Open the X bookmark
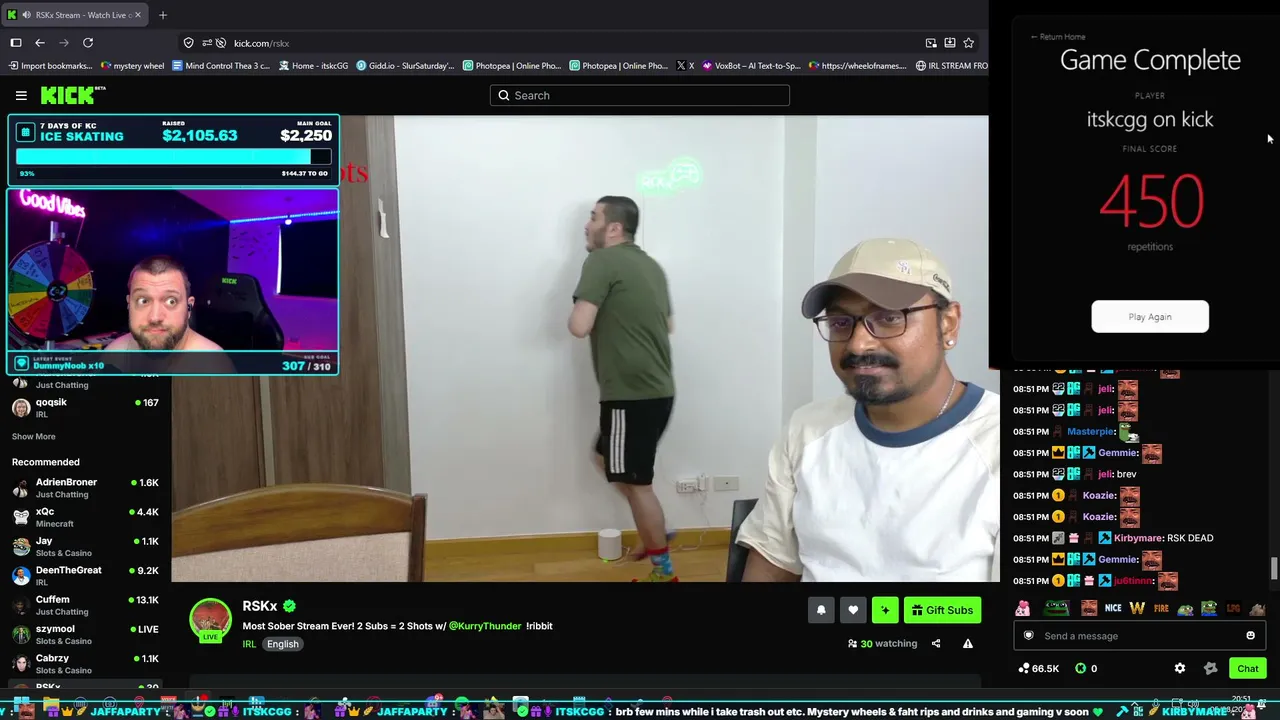 (x=685, y=66)
